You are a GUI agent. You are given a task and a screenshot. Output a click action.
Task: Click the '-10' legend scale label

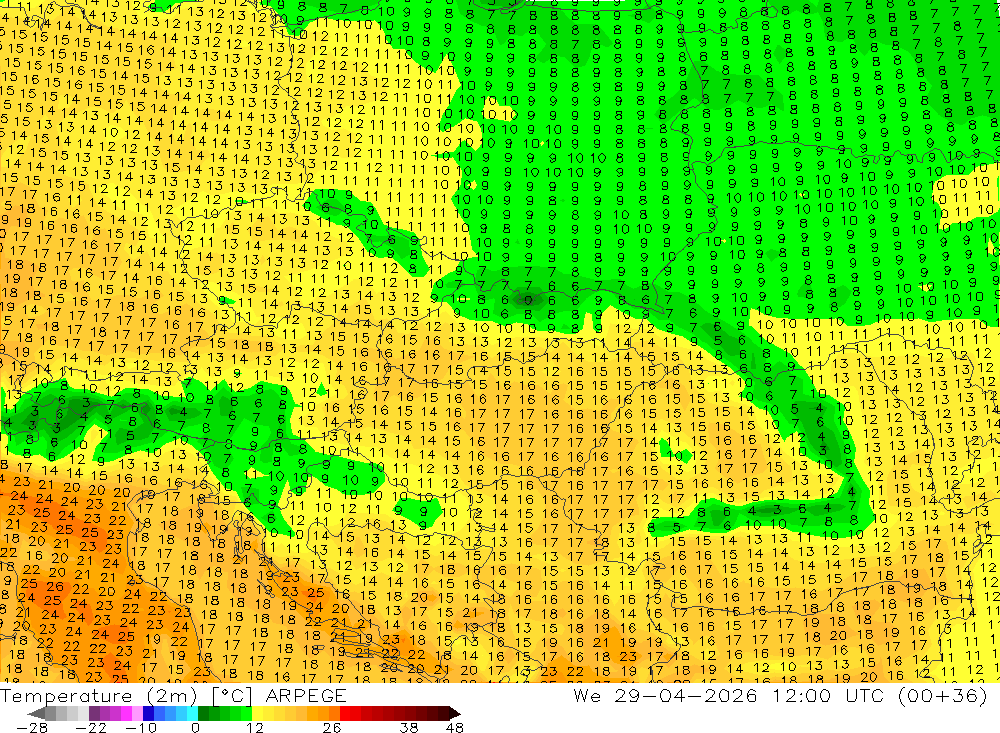(141, 727)
